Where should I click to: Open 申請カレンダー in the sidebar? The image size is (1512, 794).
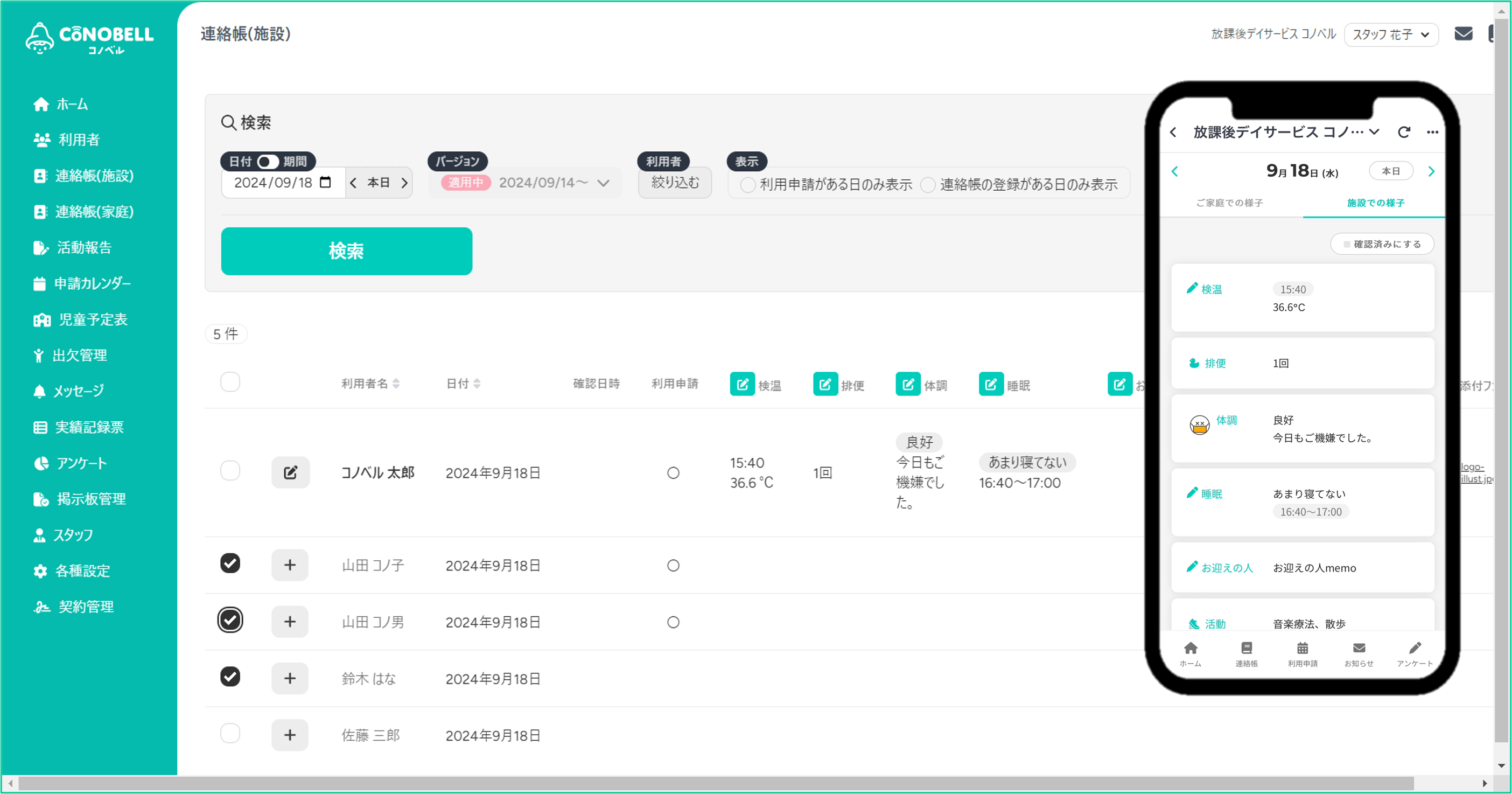coord(82,284)
